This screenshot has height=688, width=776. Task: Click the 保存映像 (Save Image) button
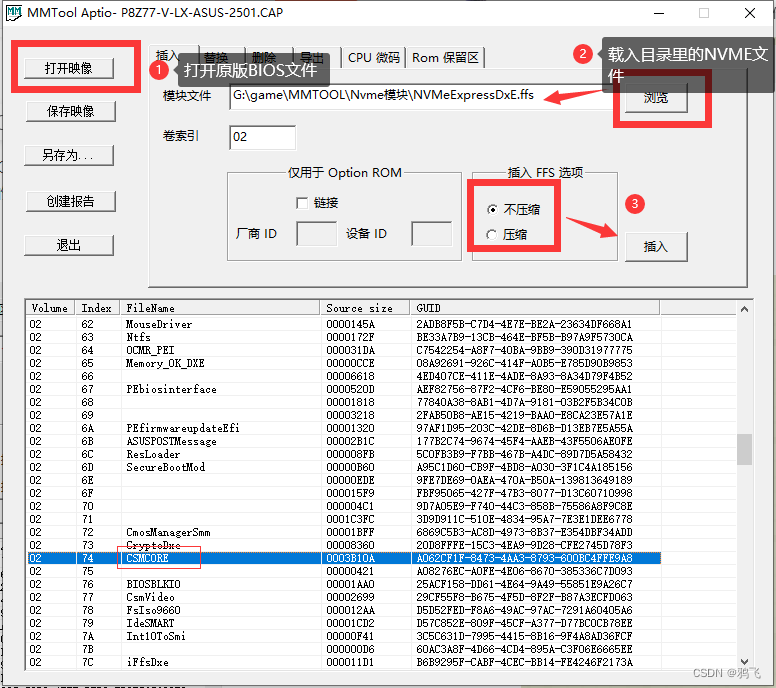[x=70, y=111]
